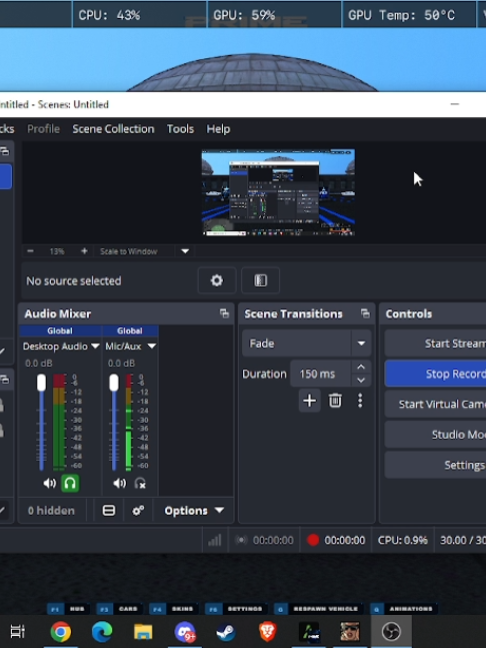
Task: Open transition properties three-dot menu
Action: (360, 400)
